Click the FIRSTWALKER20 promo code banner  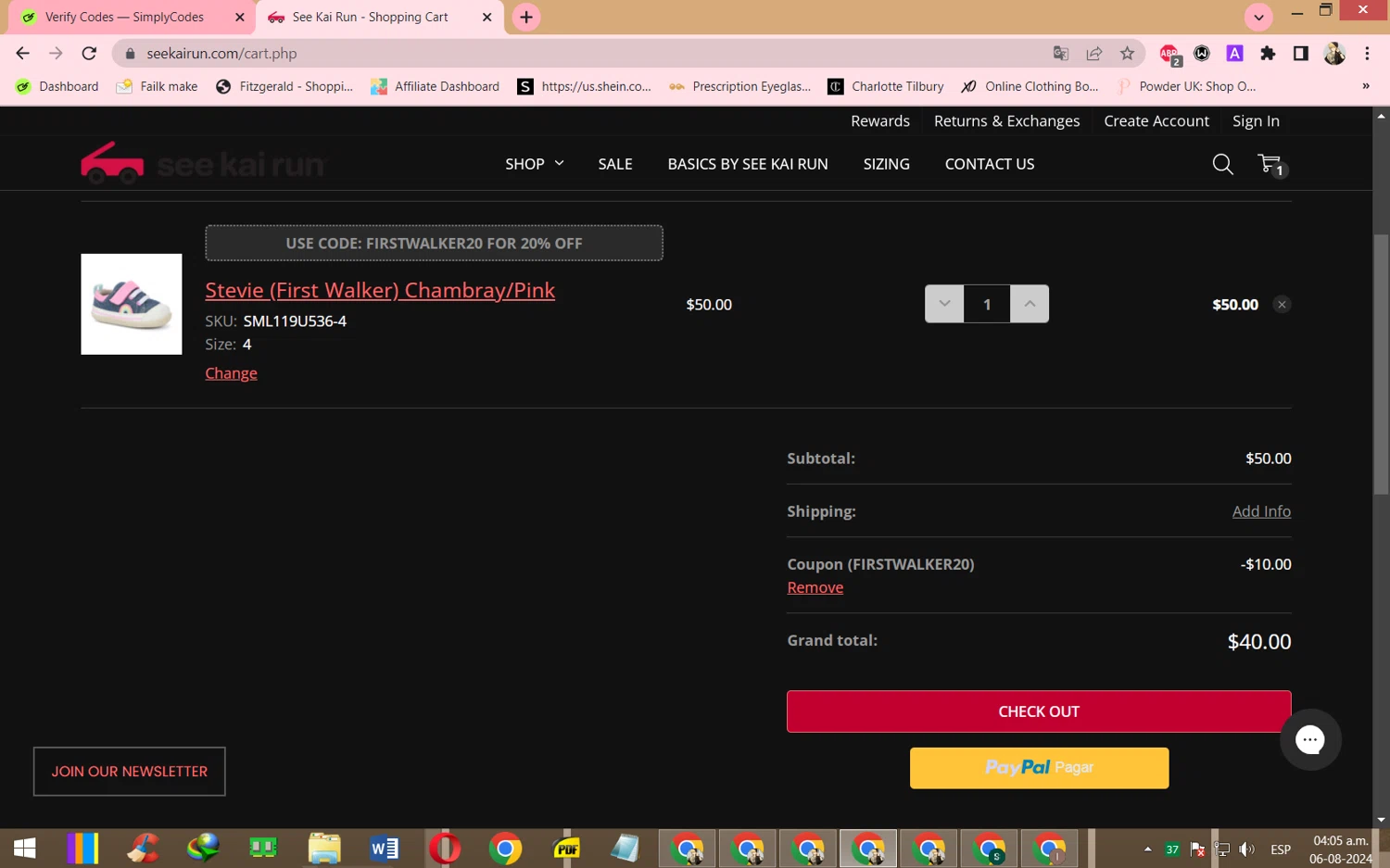[434, 243]
